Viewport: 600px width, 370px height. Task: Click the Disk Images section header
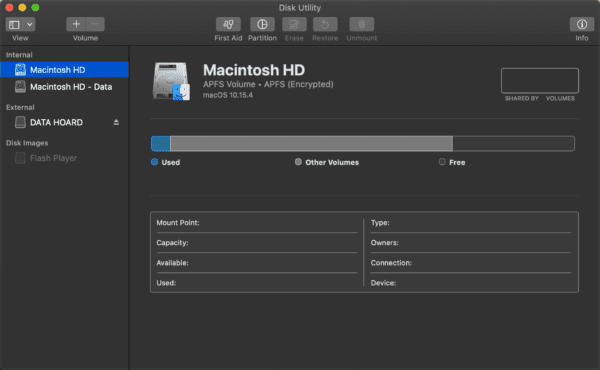tap(27, 143)
